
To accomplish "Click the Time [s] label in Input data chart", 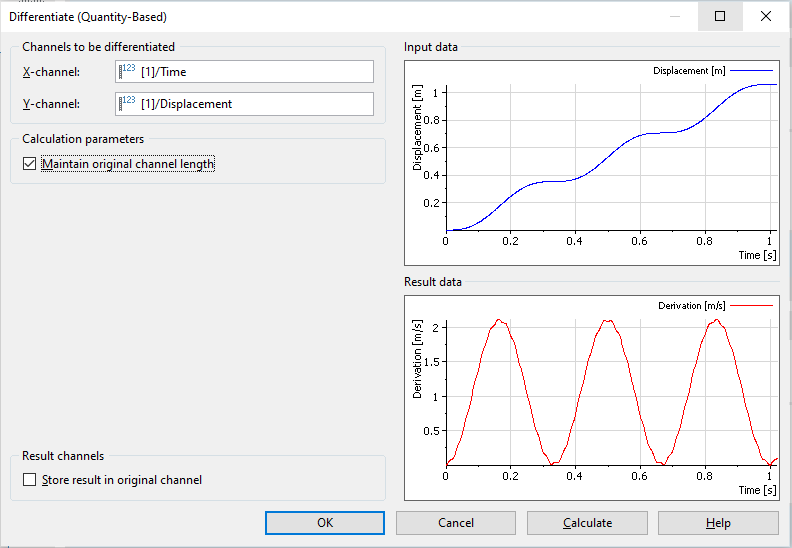I will coord(756,255).
